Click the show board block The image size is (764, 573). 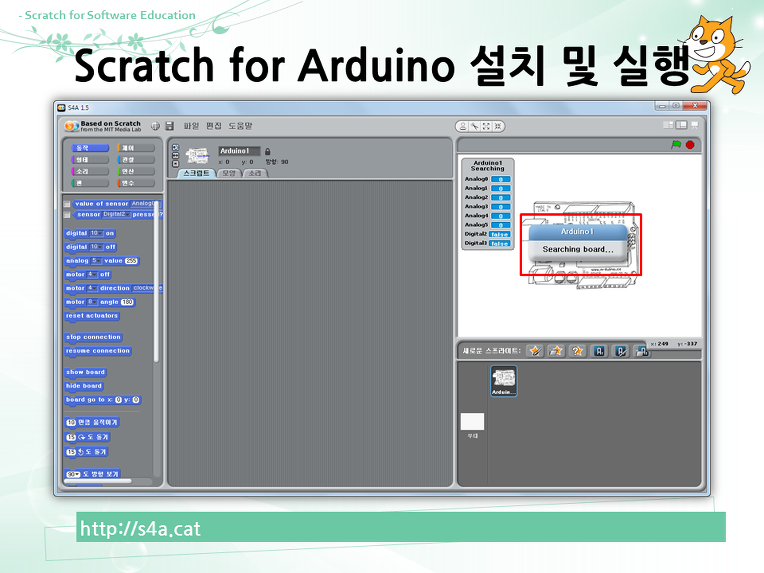coord(85,372)
